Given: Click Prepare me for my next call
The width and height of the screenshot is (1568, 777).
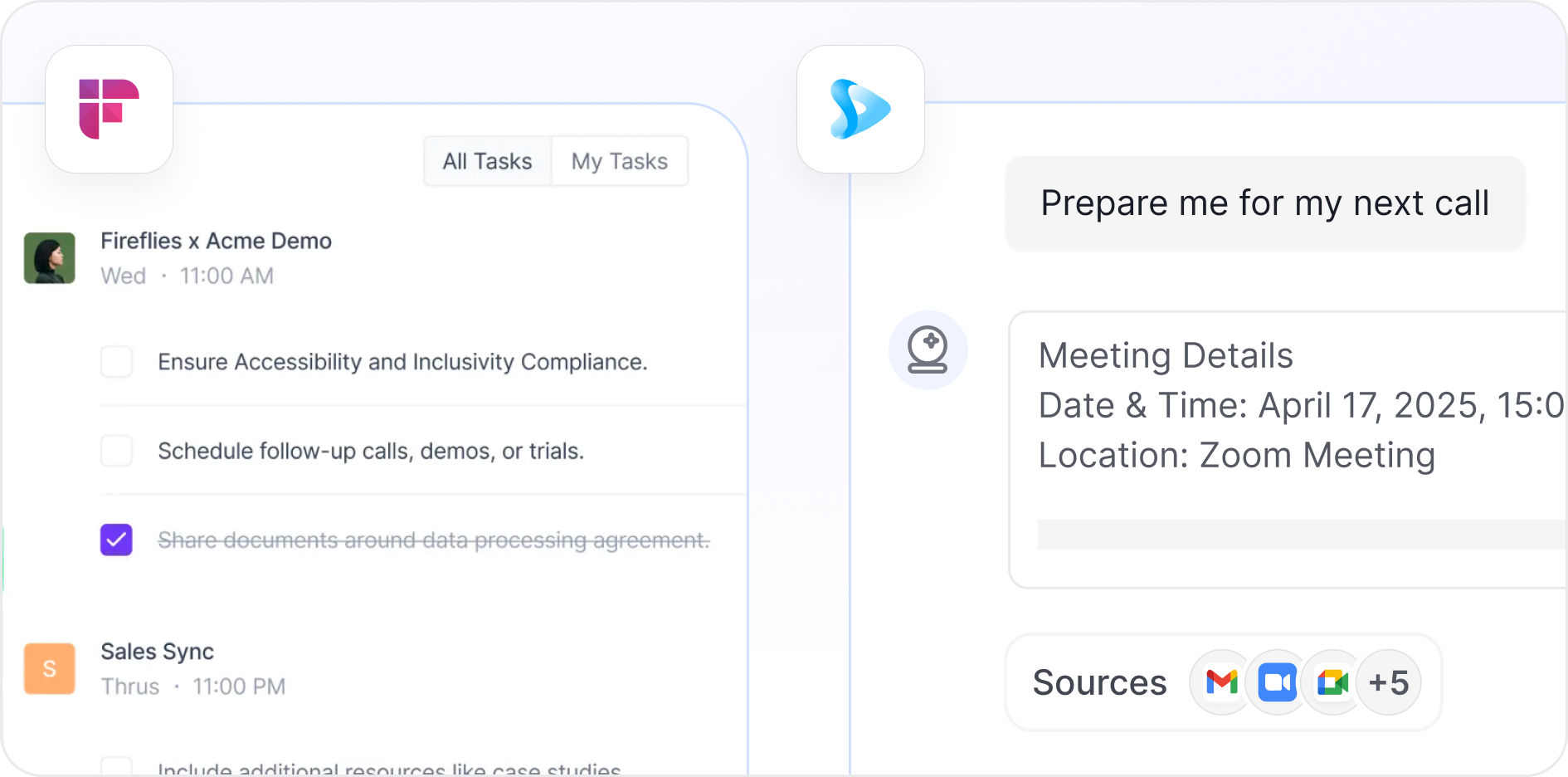Looking at the screenshot, I should point(1265,203).
